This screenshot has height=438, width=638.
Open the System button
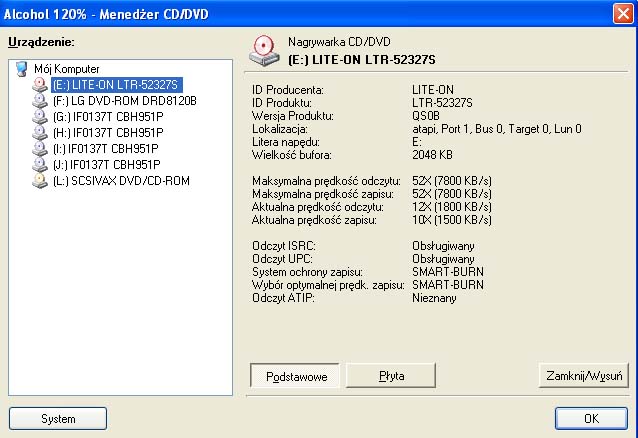pyautogui.click(x=58, y=419)
